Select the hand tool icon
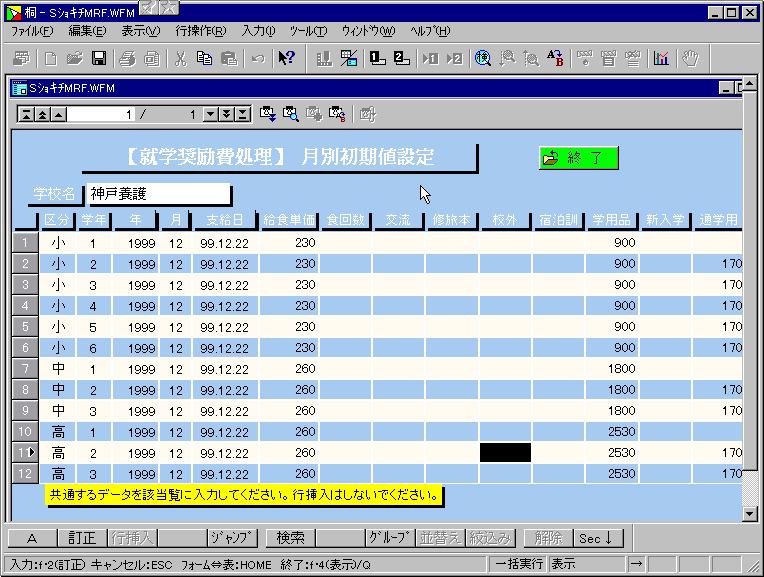This screenshot has height=577, width=764. point(689,59)
